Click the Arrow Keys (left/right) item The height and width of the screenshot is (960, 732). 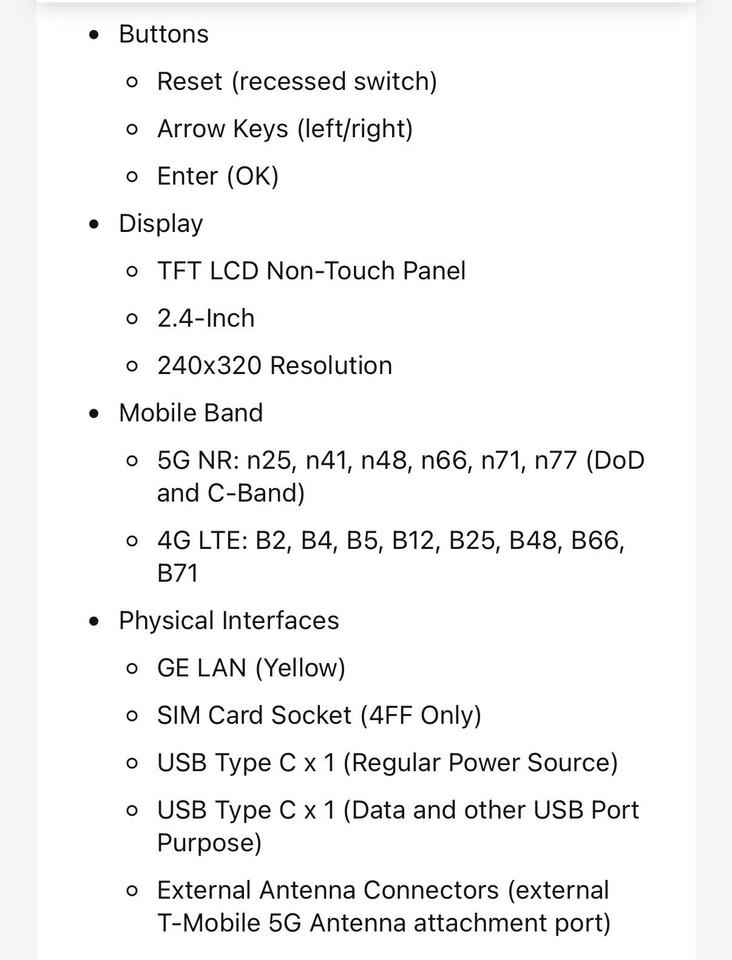(285, 129)
